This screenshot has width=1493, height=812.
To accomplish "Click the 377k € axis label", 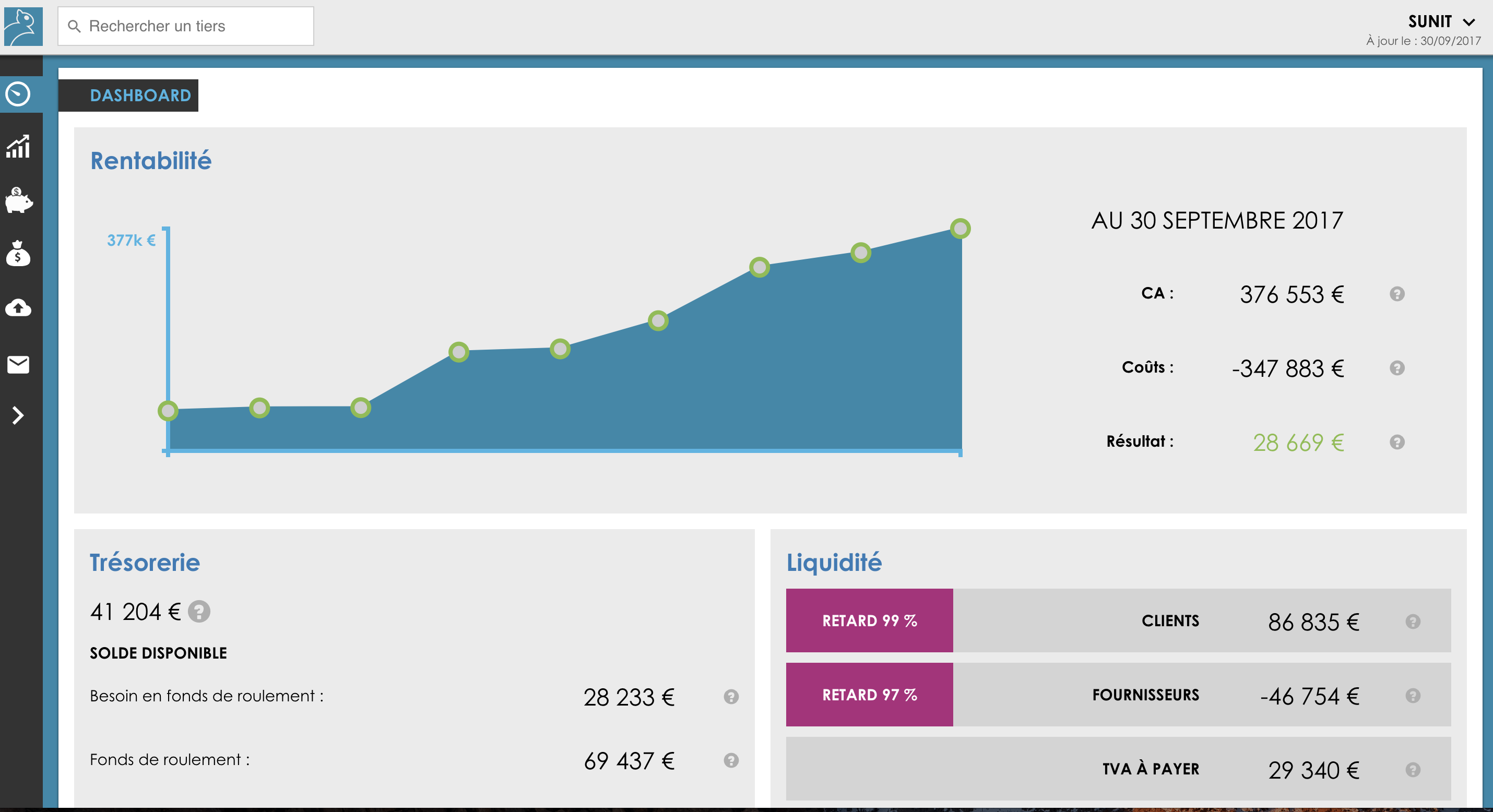I will [x=131, y=240].
